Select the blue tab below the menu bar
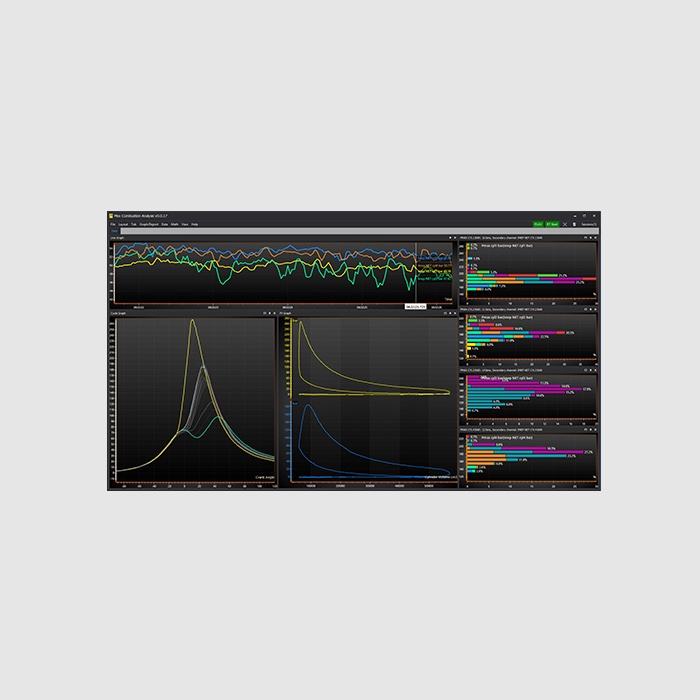700x700 pixels. pyautogui.click(x=114, y=231)
